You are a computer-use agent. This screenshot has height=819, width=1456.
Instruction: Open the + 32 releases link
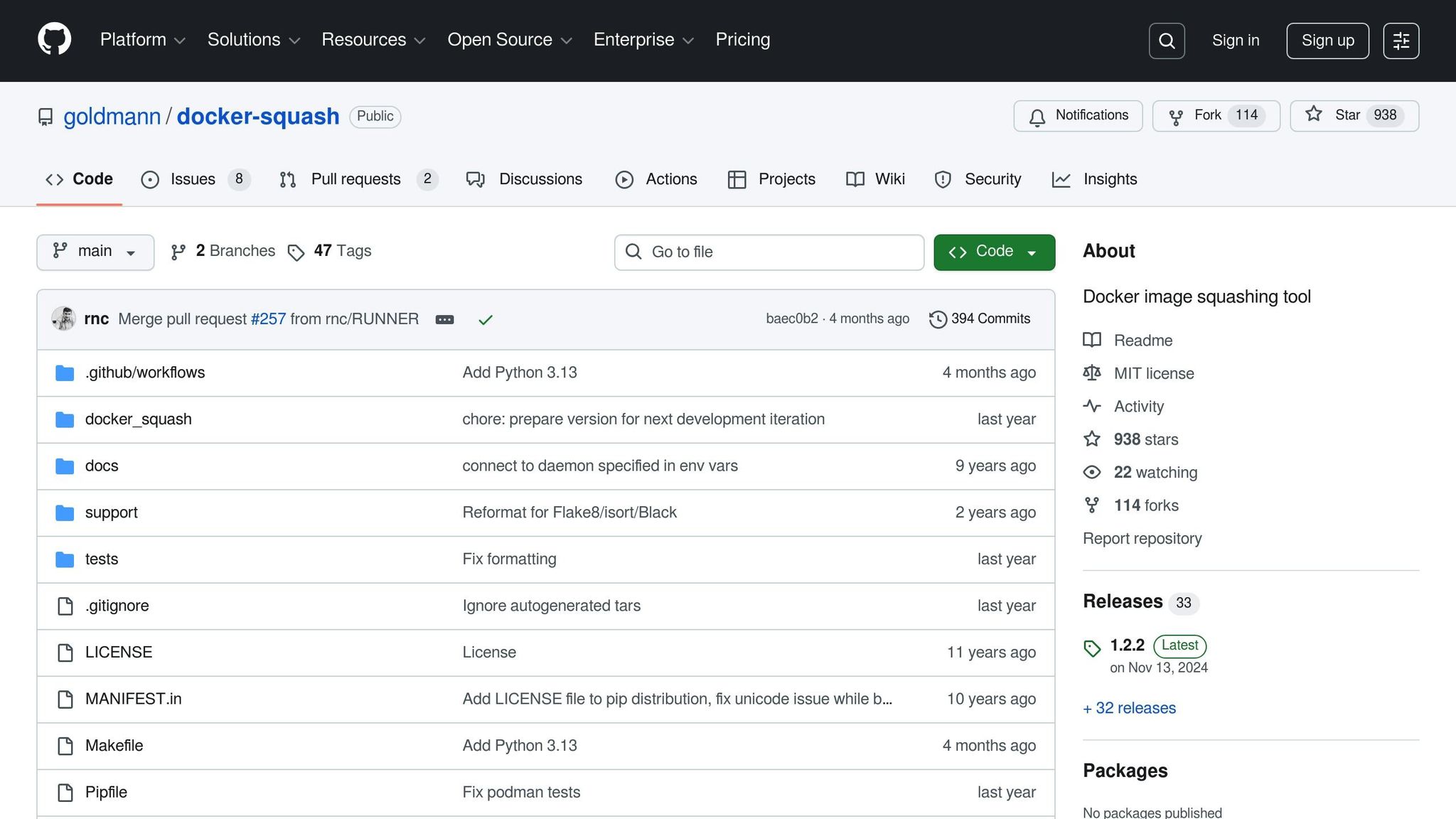click(1129, 708)
